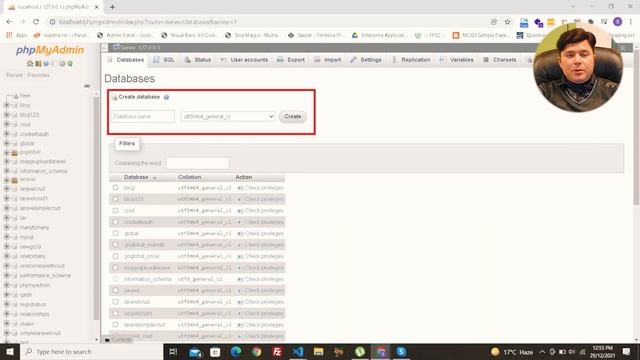Viewport: 640px width, 360px height.
Task: Open the Chrome extensions puzzle icon
Action: 591,22
